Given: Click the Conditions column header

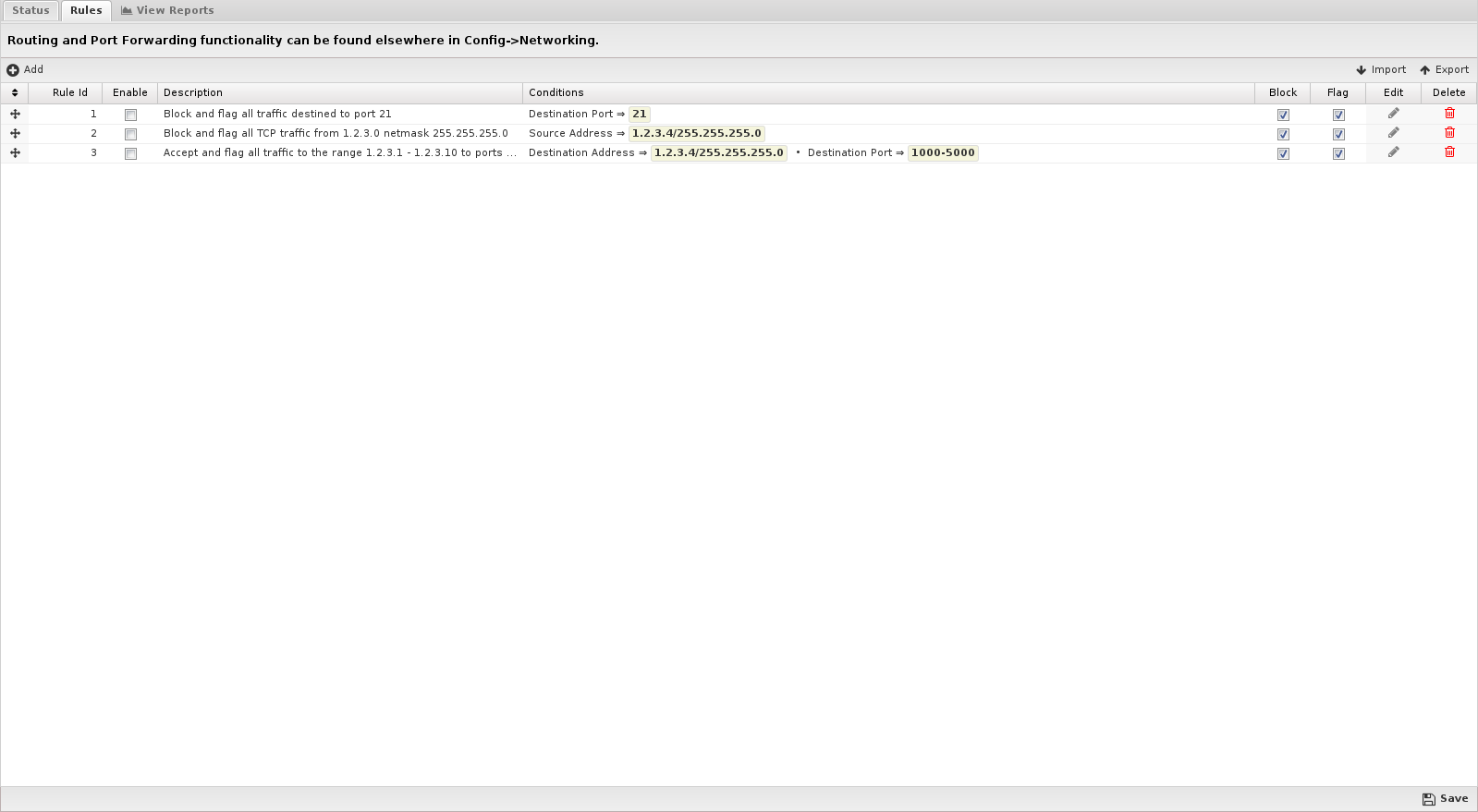Looking at the screenshot, I should (888, 92).
